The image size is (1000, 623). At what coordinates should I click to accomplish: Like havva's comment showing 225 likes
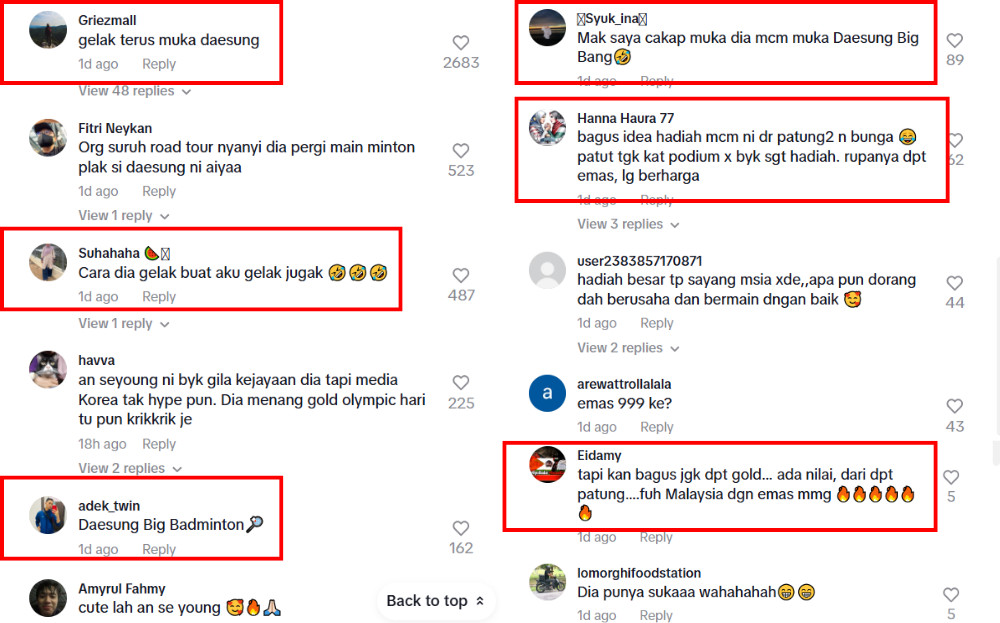460,383
